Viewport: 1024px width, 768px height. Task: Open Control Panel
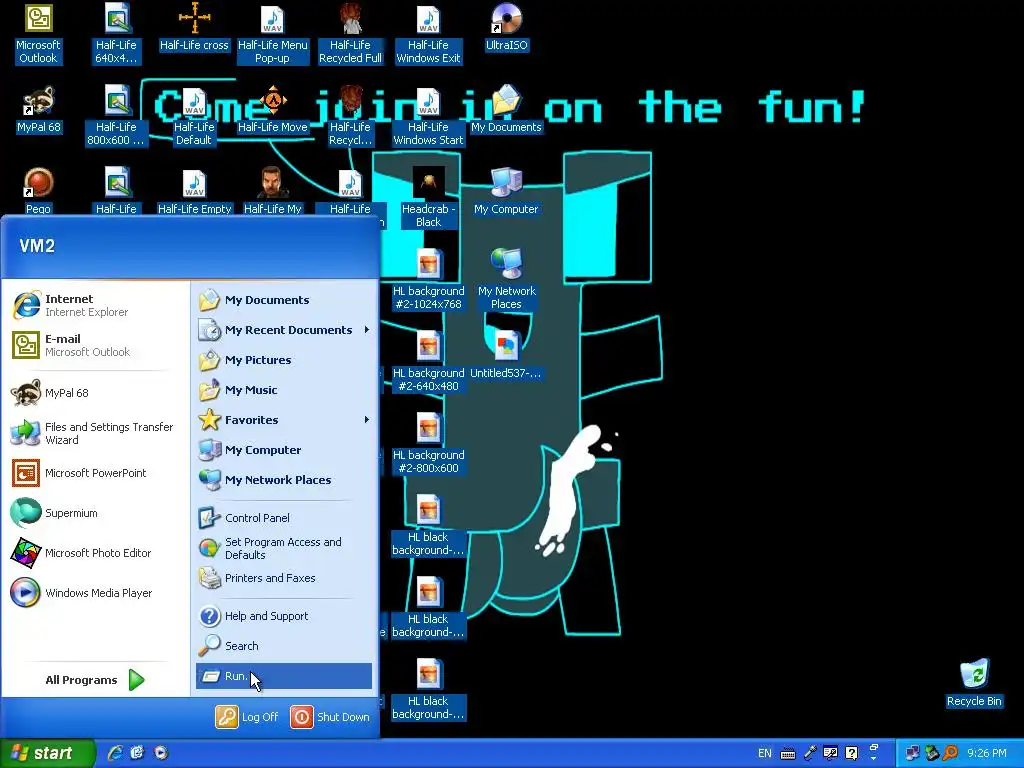[284, 518]
